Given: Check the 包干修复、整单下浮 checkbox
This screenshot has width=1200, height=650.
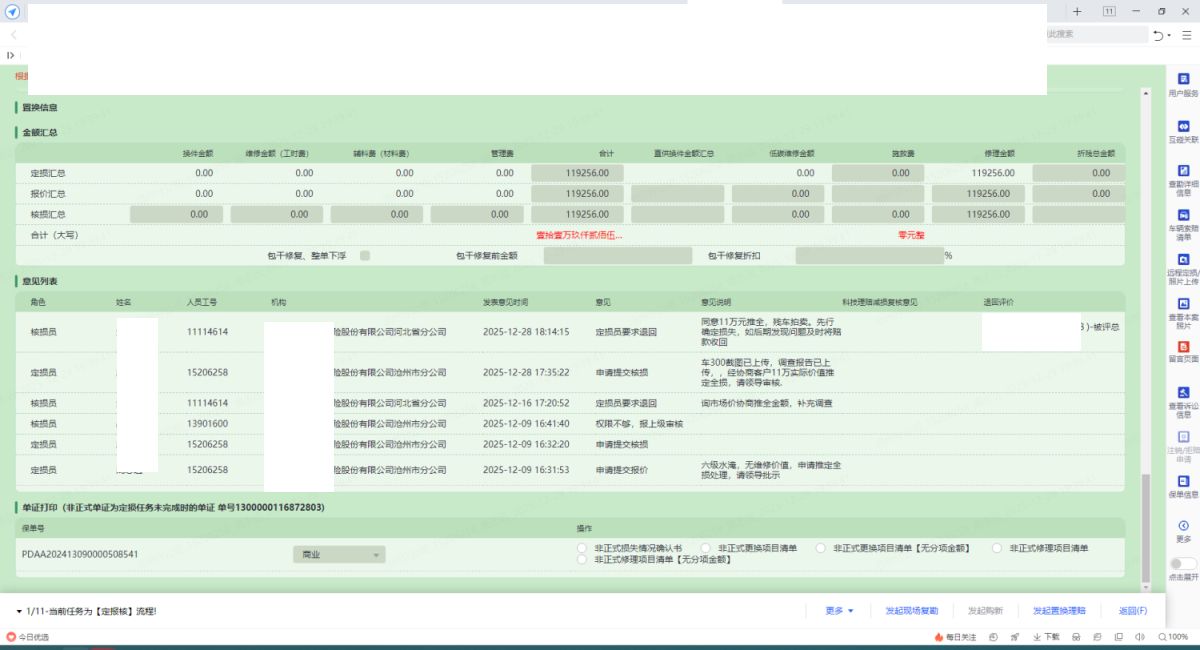Looking at the screenshot, I should click(x=365, y=256).
